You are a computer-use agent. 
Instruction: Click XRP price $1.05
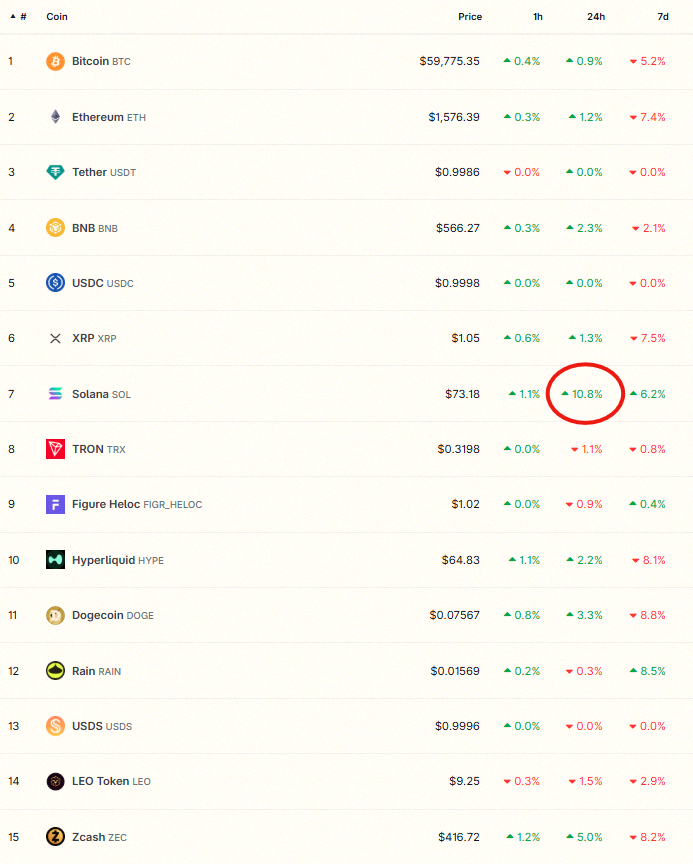pyautogui.click(x=465, y=338)
